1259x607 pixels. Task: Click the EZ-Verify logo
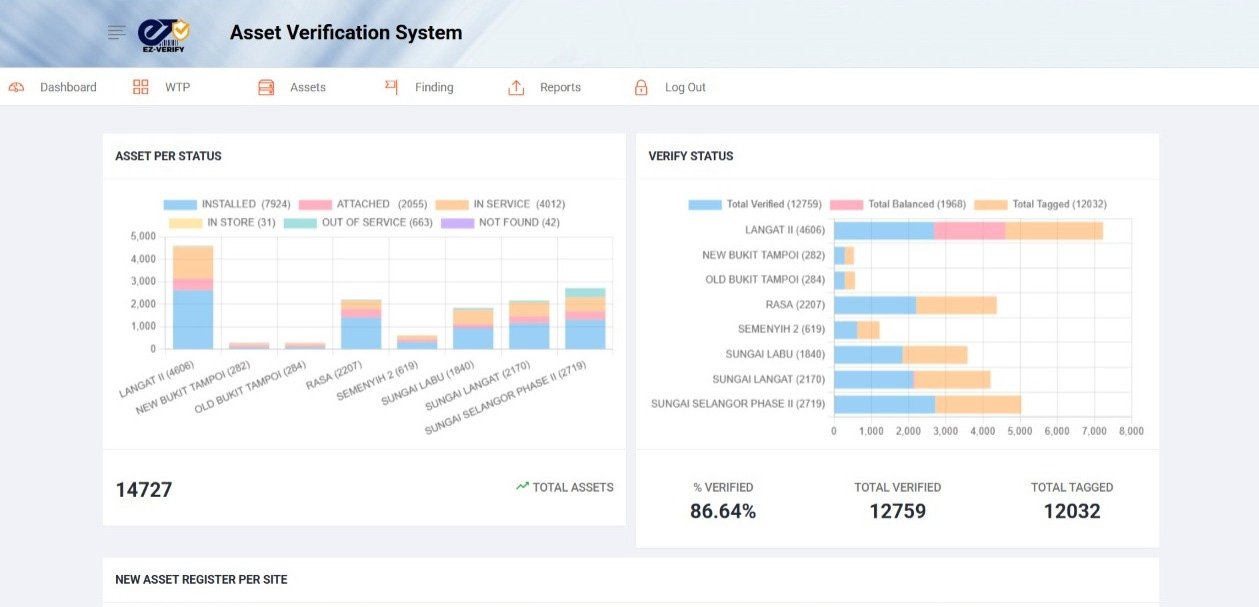coord(163,35)
